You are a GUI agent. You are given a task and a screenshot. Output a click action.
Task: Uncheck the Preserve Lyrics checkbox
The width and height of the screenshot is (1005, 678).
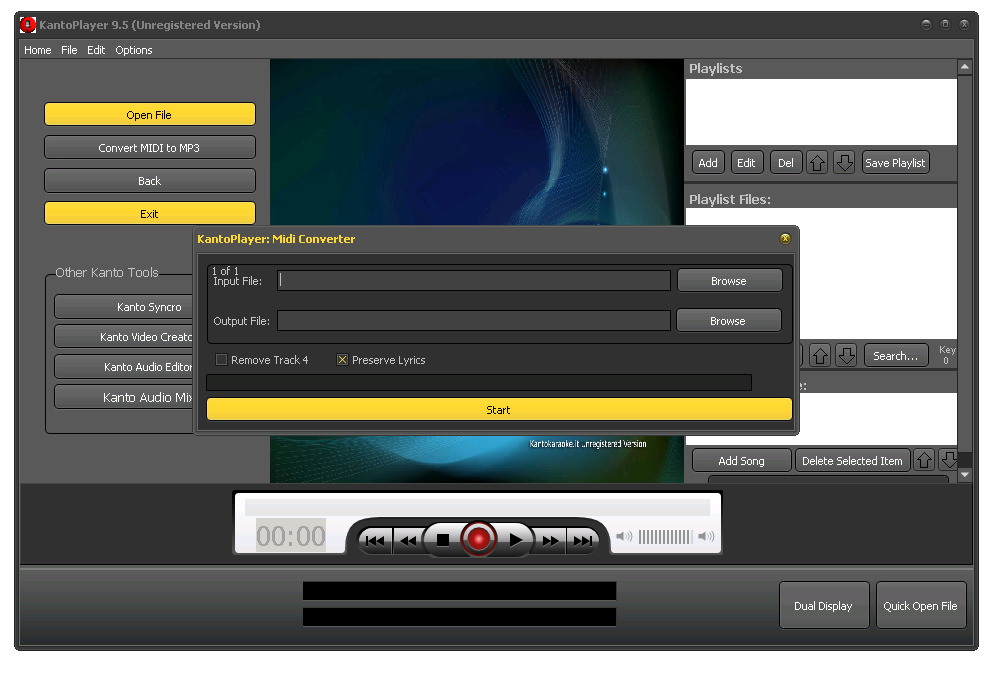click(342, 360)
